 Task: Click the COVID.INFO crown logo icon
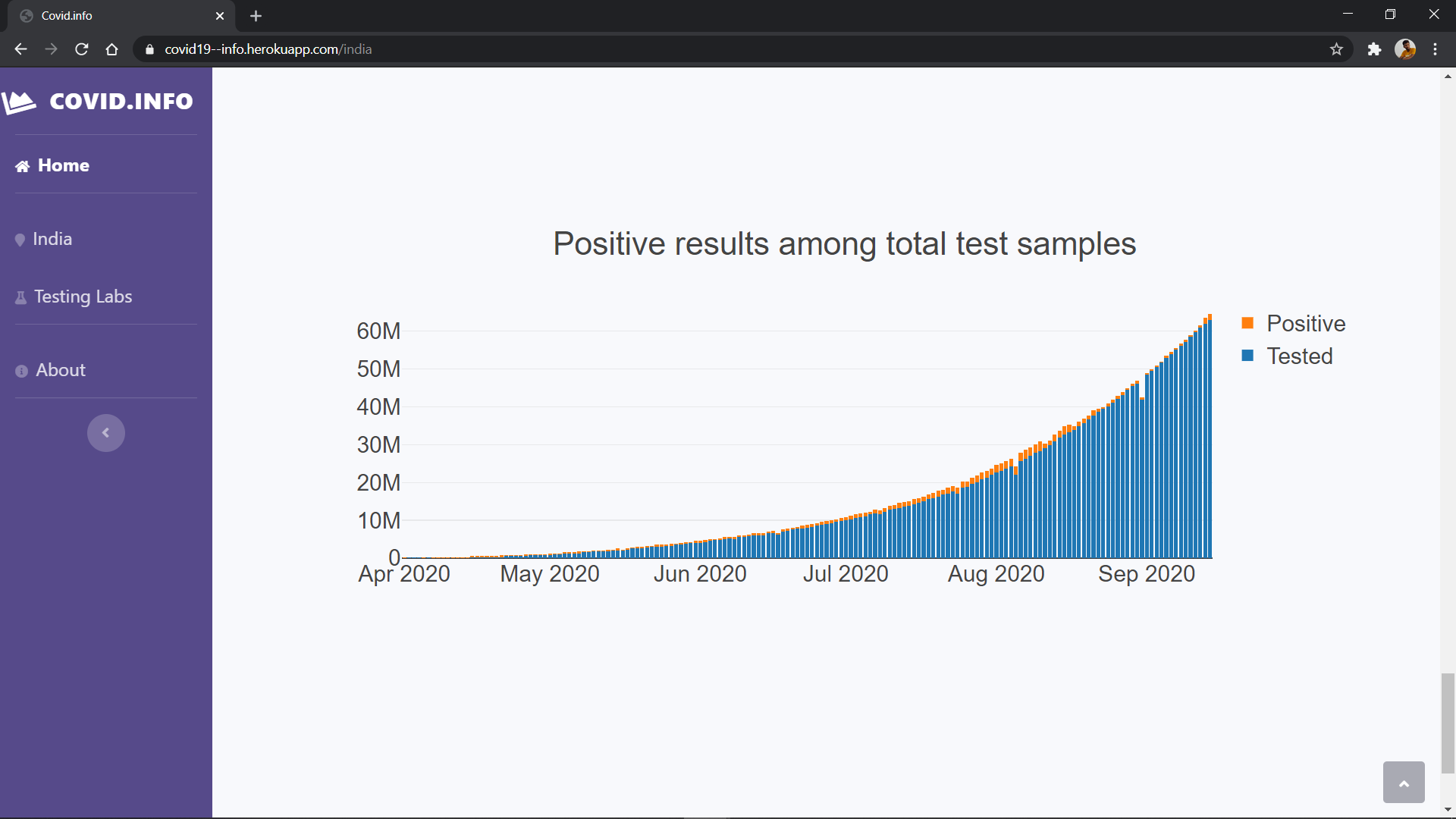click(20, 102)
